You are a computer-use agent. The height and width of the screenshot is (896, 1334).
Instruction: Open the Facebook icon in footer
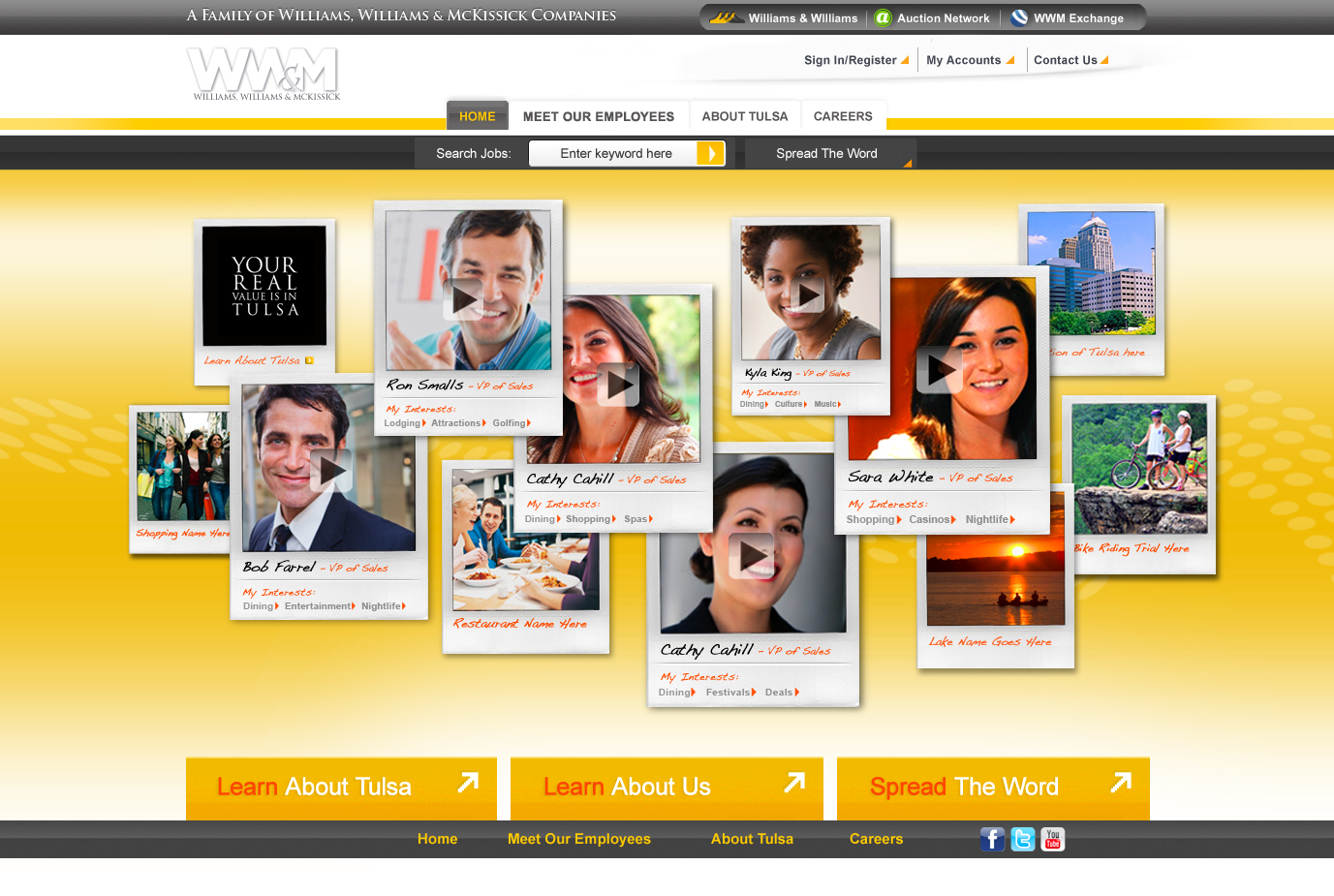[x=992, y=839]
